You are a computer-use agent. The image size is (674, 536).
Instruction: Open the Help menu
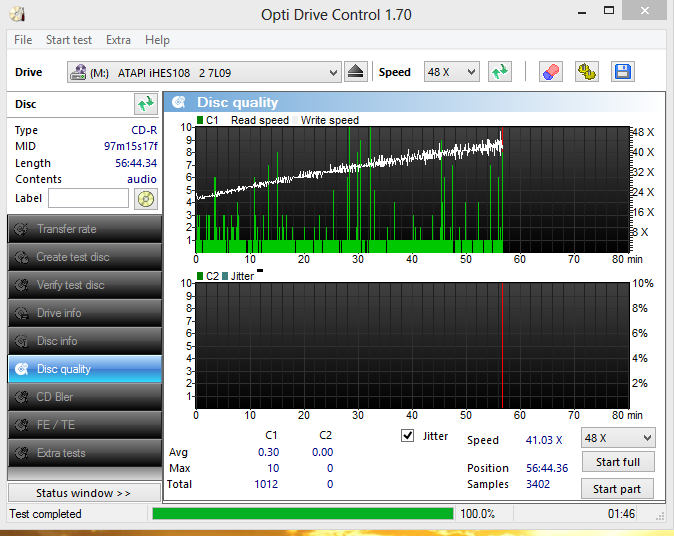(157, 40)
